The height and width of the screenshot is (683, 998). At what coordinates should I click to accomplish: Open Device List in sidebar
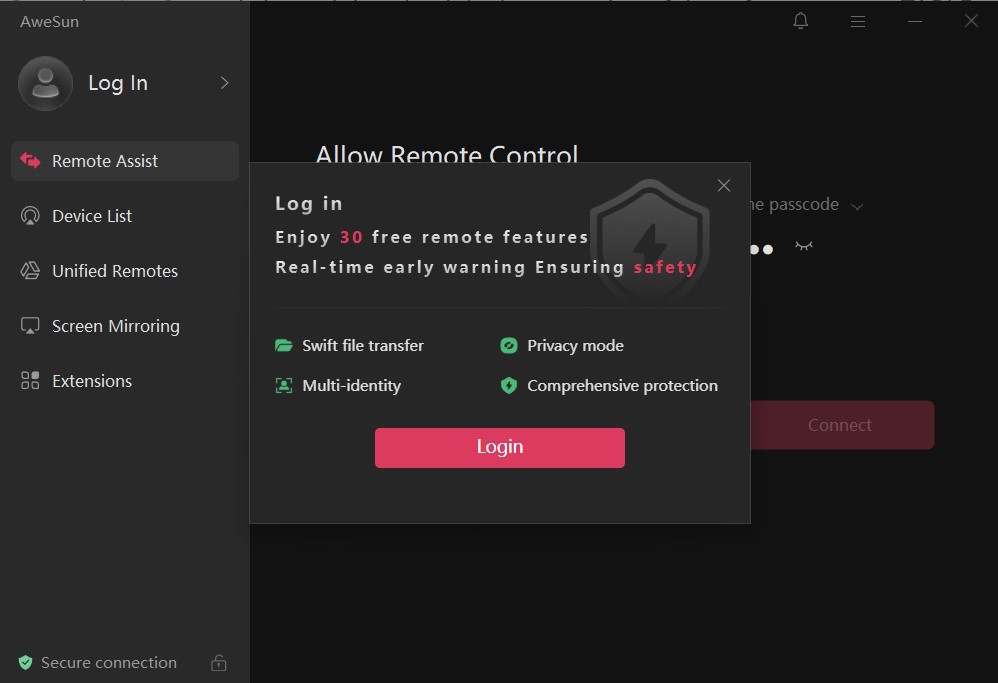click(92, 216)
